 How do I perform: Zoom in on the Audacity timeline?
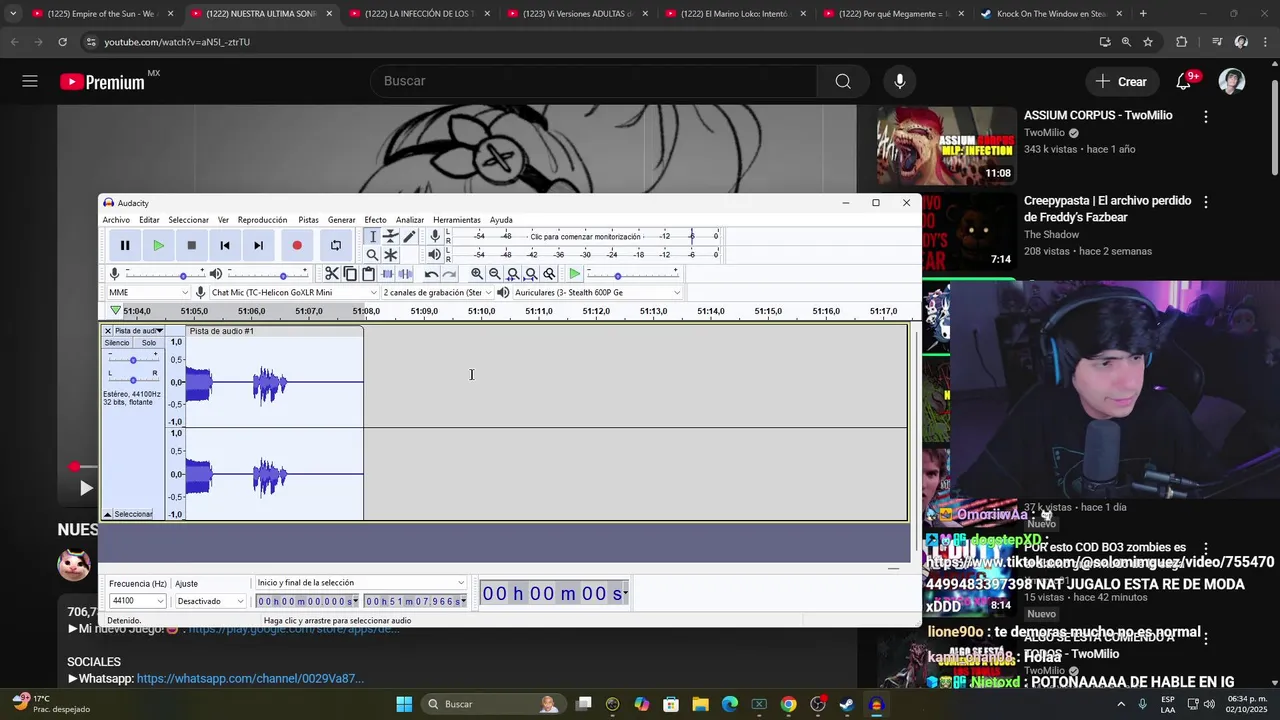pyautogui.click(x=477, y=274)
